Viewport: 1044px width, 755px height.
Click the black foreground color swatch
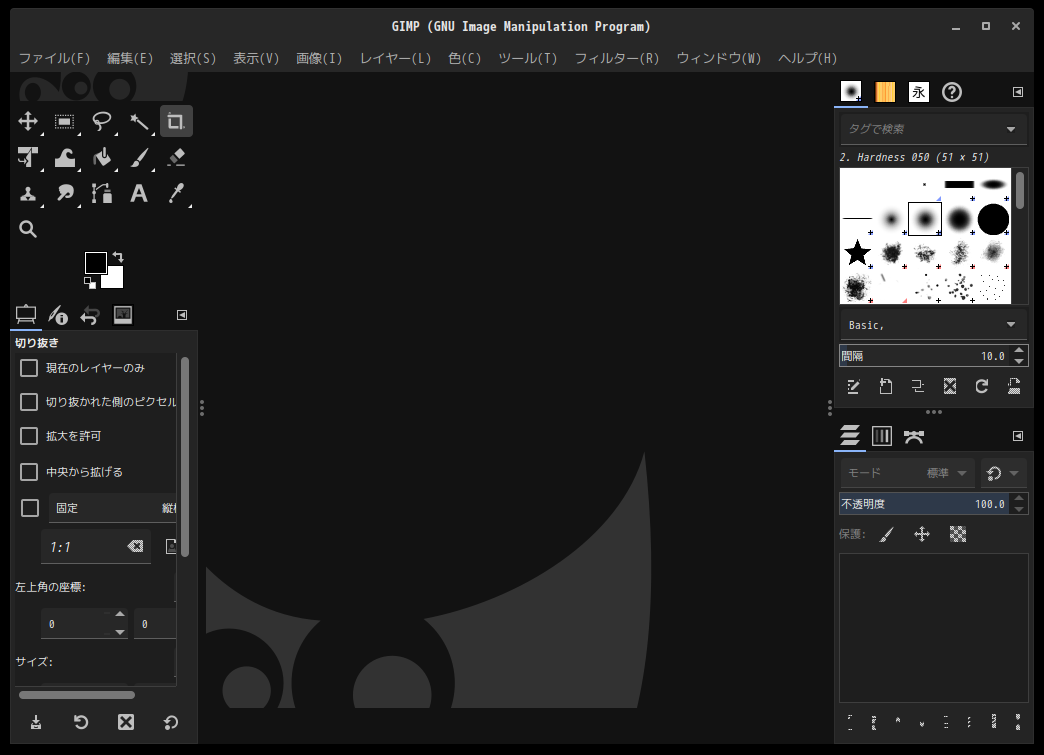tap(95, 262)
